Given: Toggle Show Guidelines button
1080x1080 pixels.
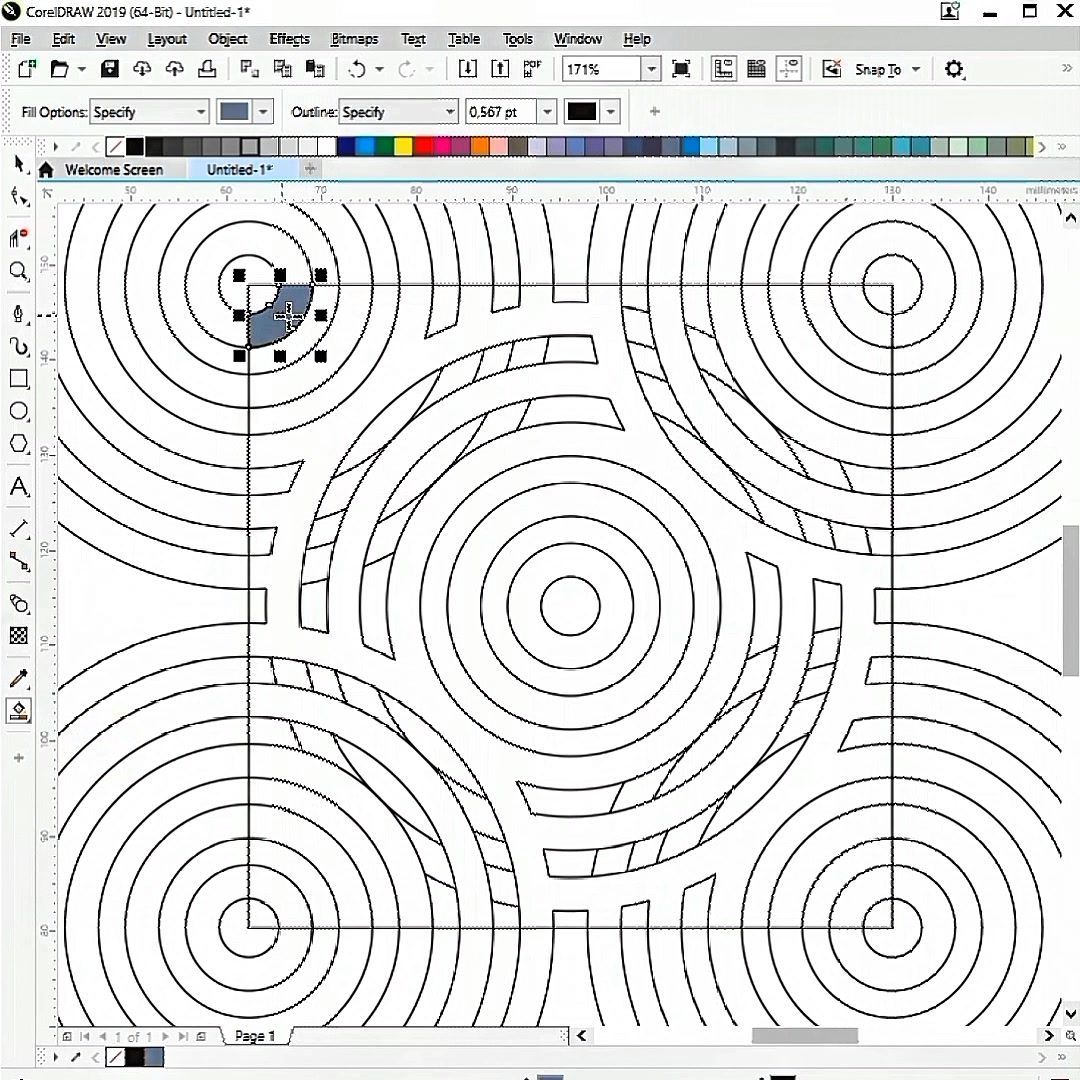Looking at the screenshot, I should [x=789, y=69].
